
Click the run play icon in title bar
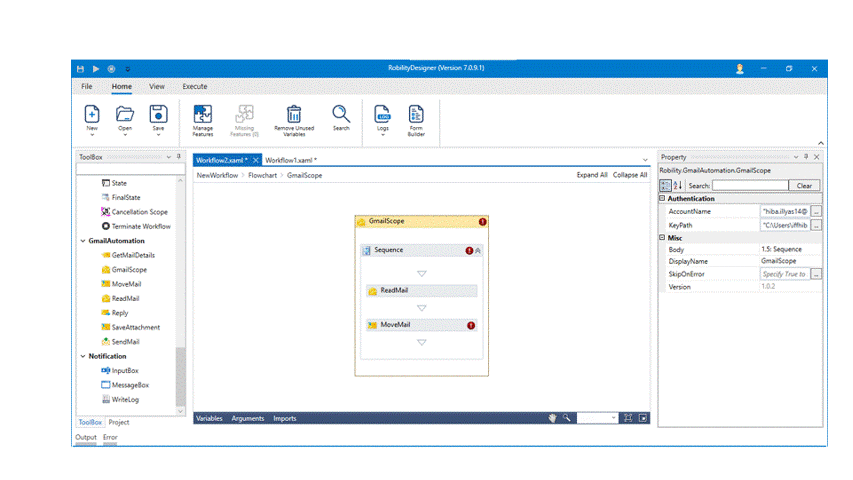[x=95, y=68]
